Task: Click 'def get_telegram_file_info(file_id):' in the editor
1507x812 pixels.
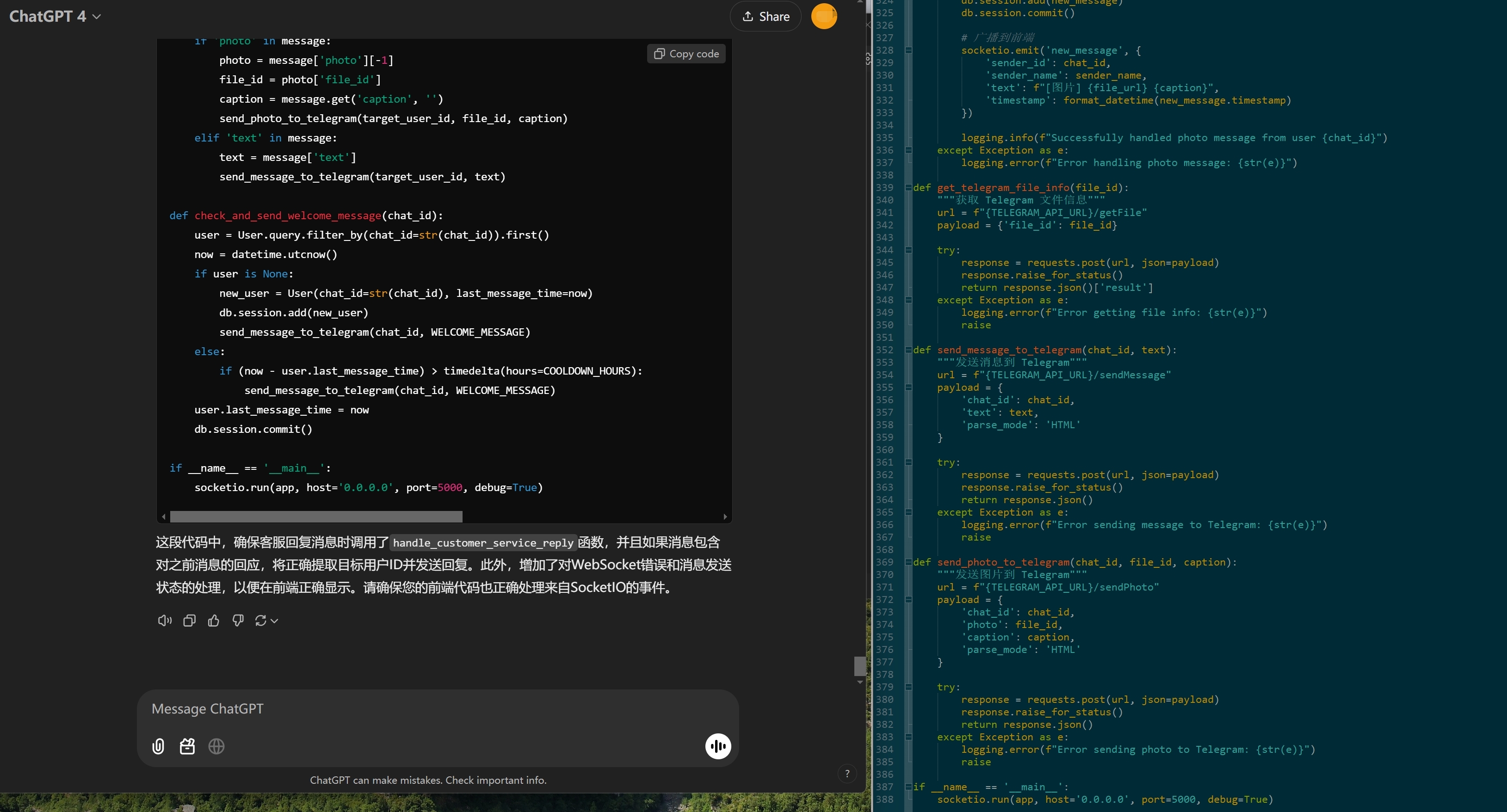Action: (1020, 188)
